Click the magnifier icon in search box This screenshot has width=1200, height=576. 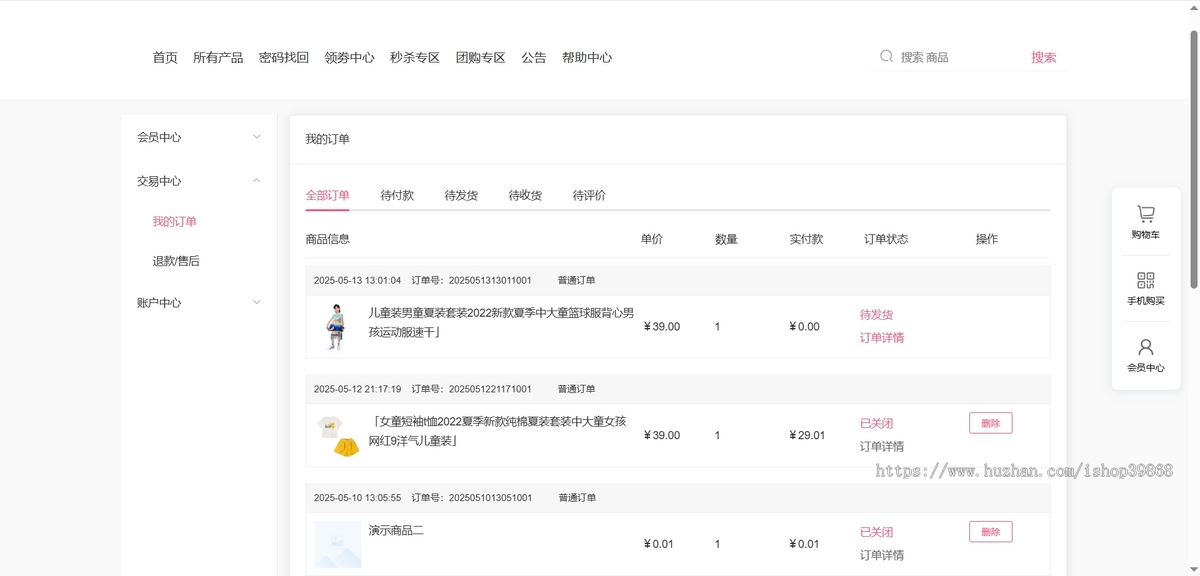(886, 57)
